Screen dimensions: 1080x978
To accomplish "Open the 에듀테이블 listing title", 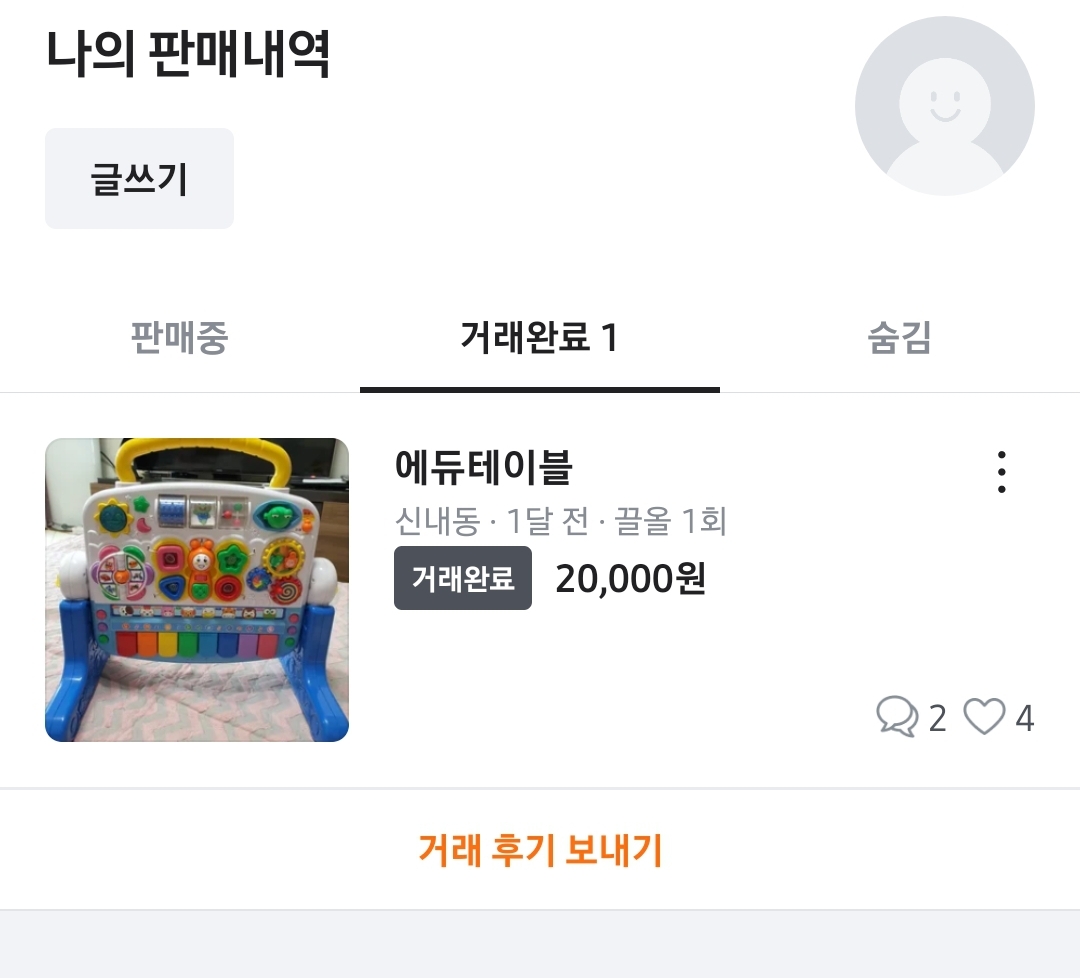I will pyautogui.click(x=483, y=468).
